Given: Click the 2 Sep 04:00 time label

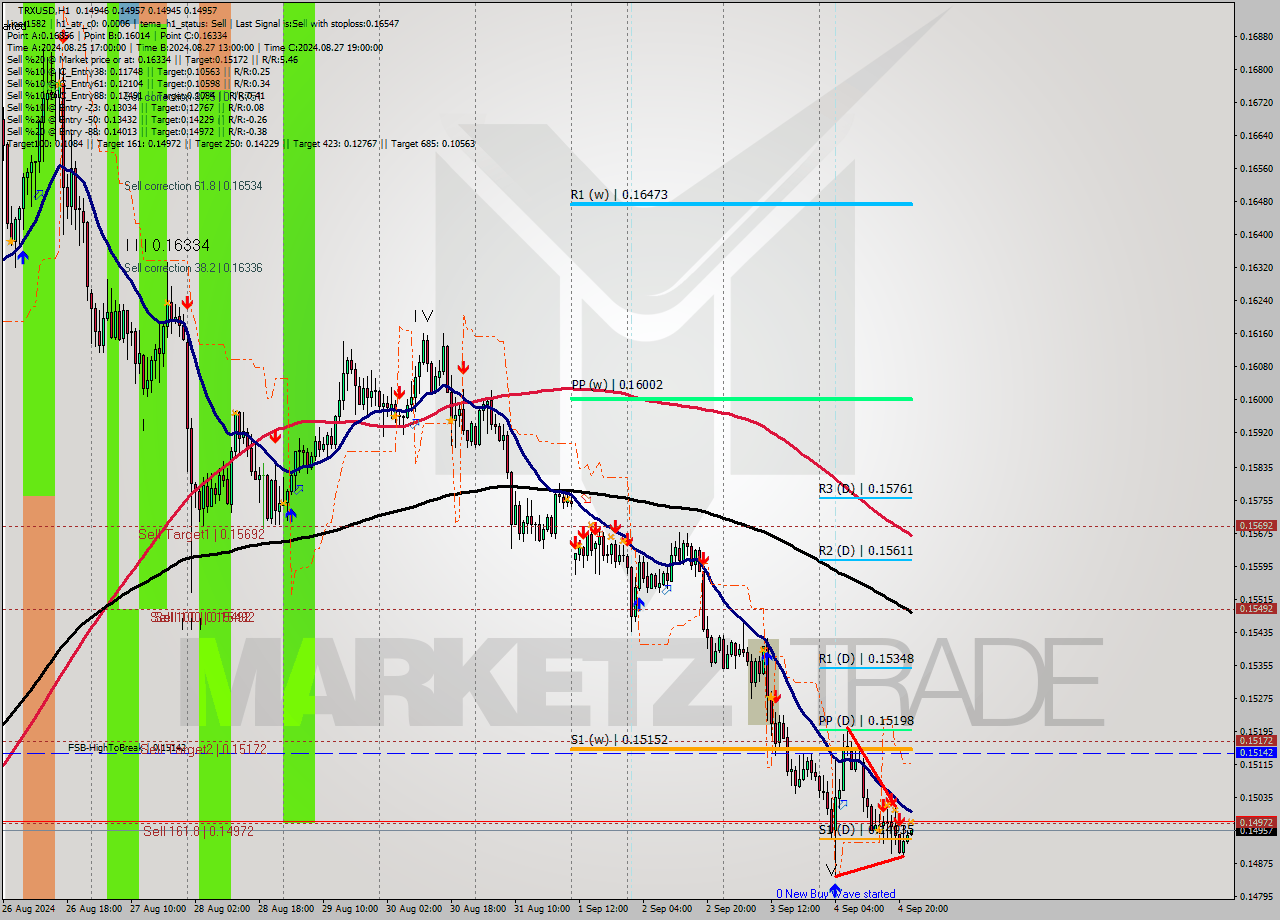Looking at the screenshot, I should pos(667,909).
